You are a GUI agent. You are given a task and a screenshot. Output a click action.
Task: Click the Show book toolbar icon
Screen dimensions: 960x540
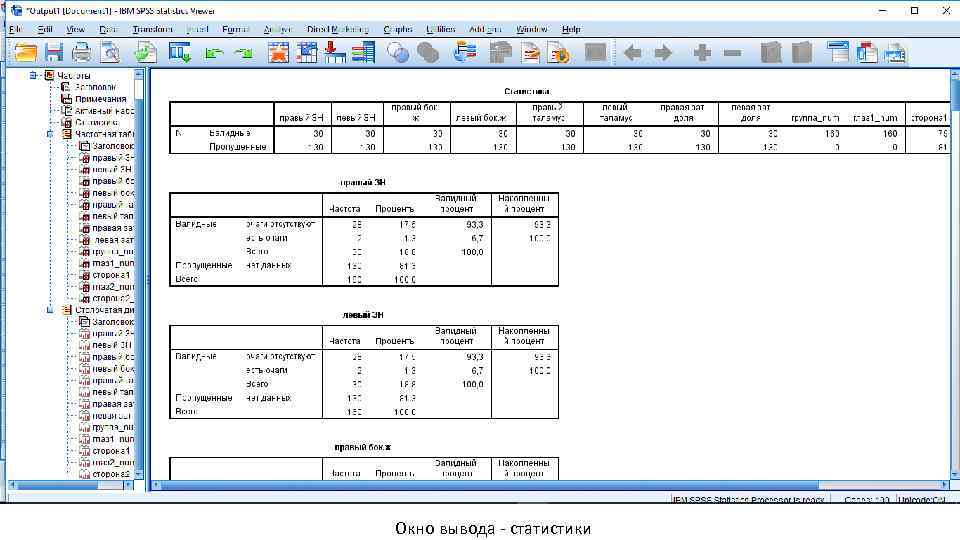[x=771, y=53]
